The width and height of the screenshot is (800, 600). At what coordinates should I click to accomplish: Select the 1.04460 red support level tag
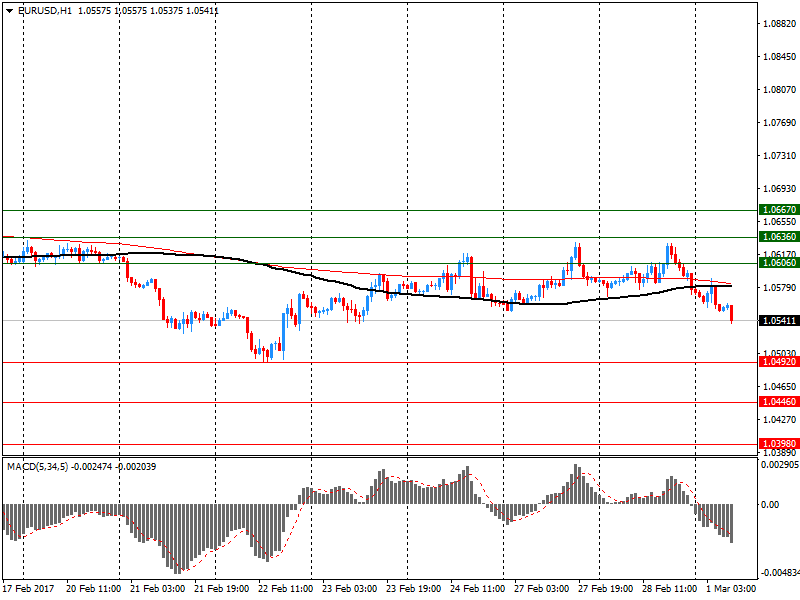[x=779, y=402]
